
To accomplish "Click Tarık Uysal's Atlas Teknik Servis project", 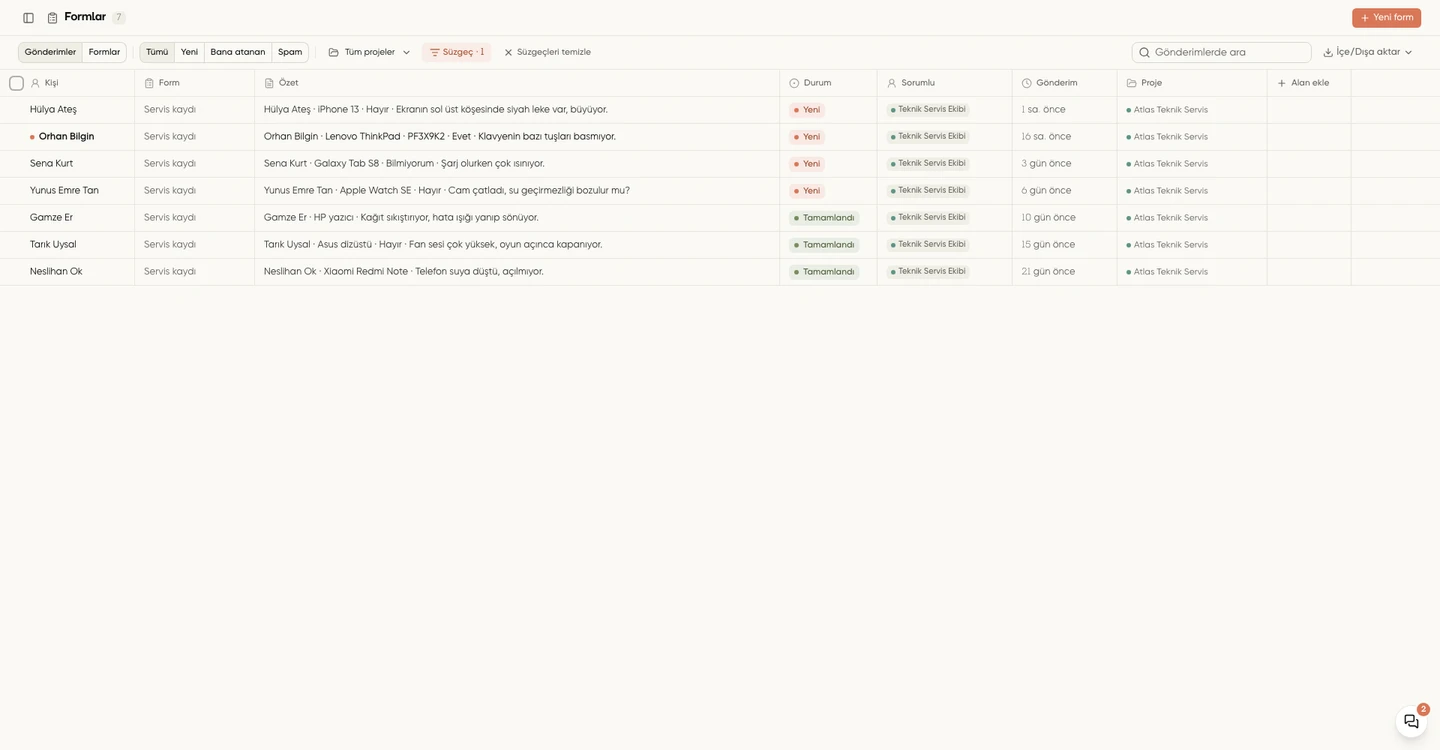I will pos(1167,245).
